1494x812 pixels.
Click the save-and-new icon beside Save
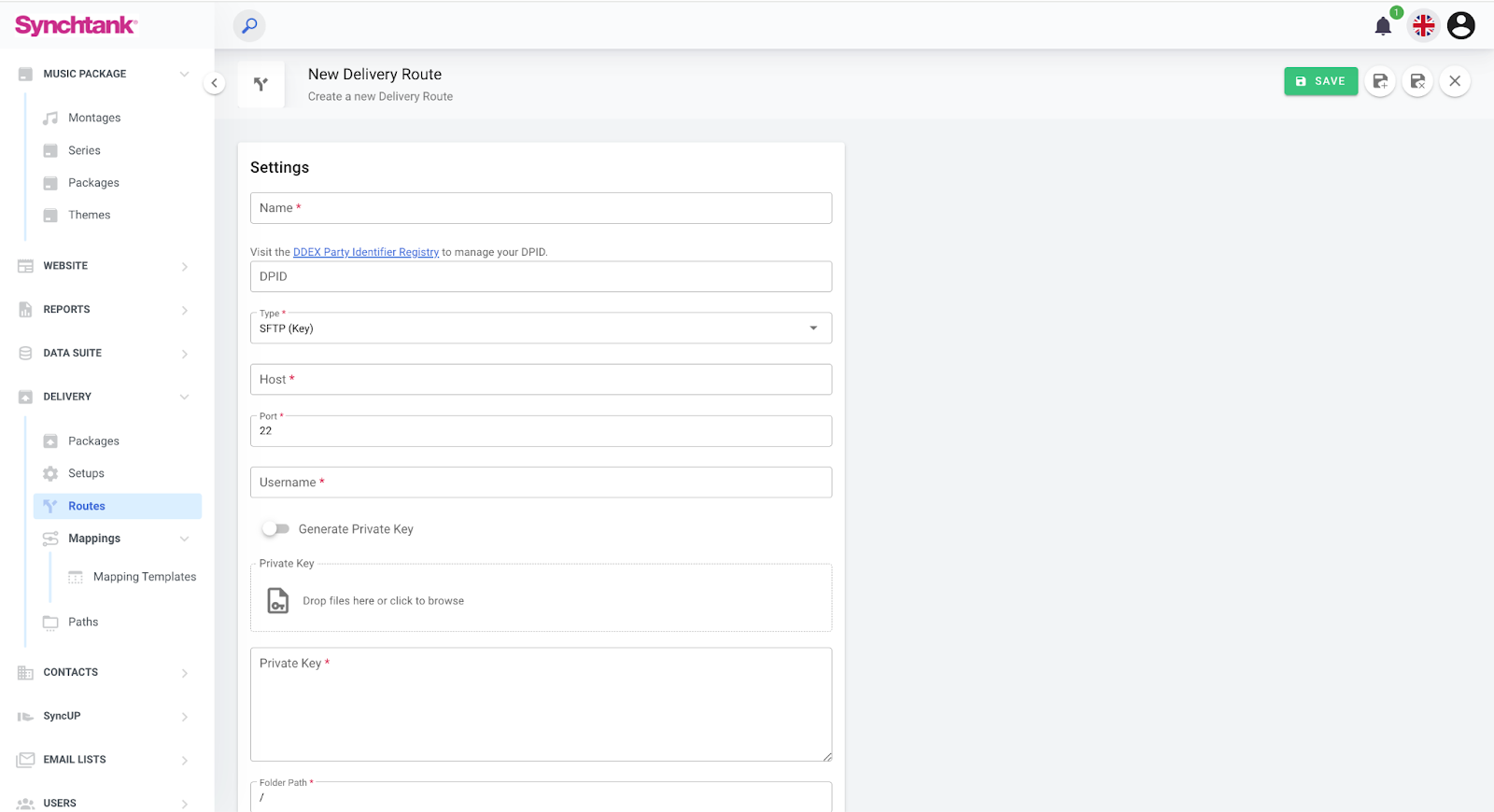pyautogui.click(x=1380, y=81)
